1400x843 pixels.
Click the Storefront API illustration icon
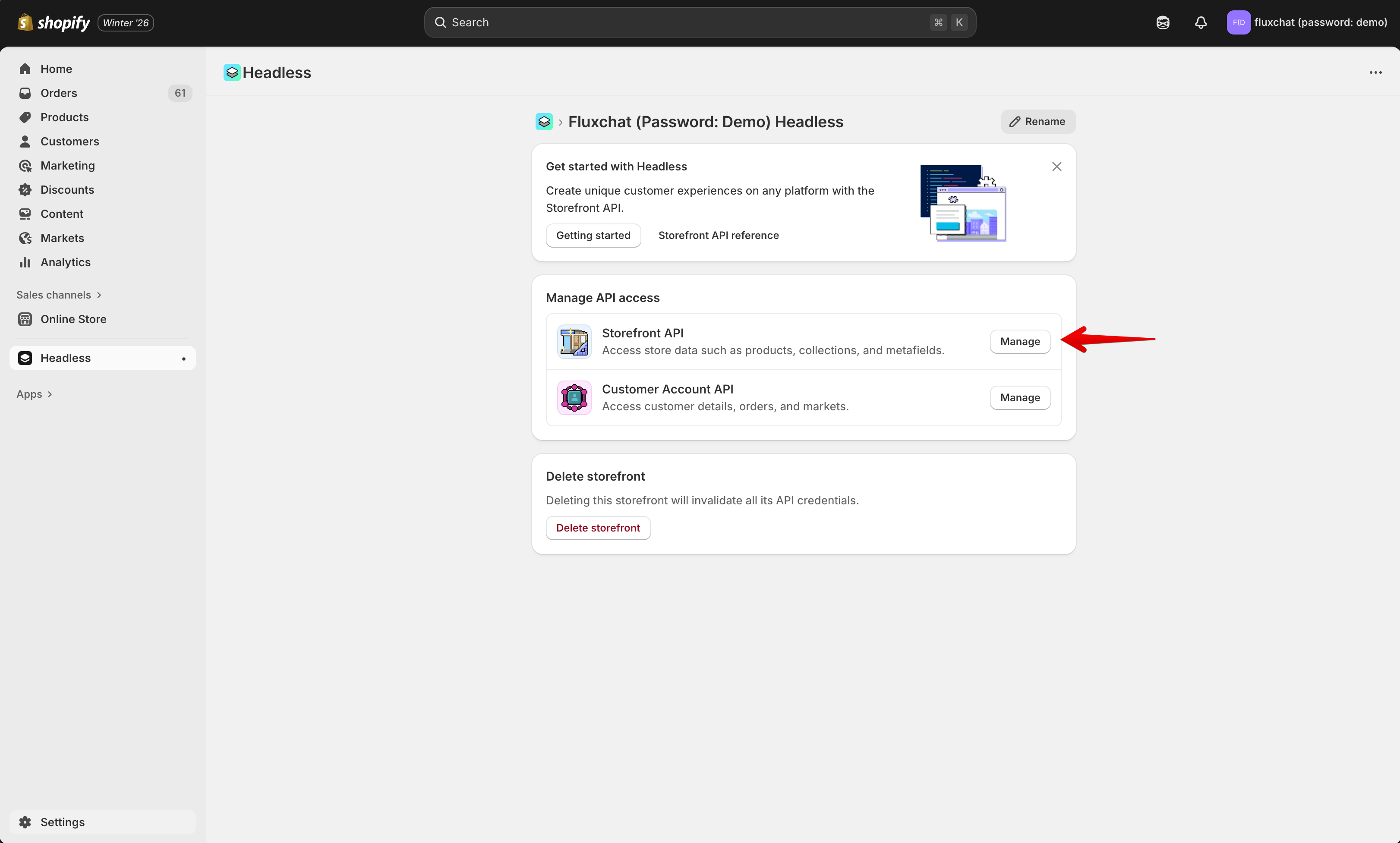coord(574,341)
